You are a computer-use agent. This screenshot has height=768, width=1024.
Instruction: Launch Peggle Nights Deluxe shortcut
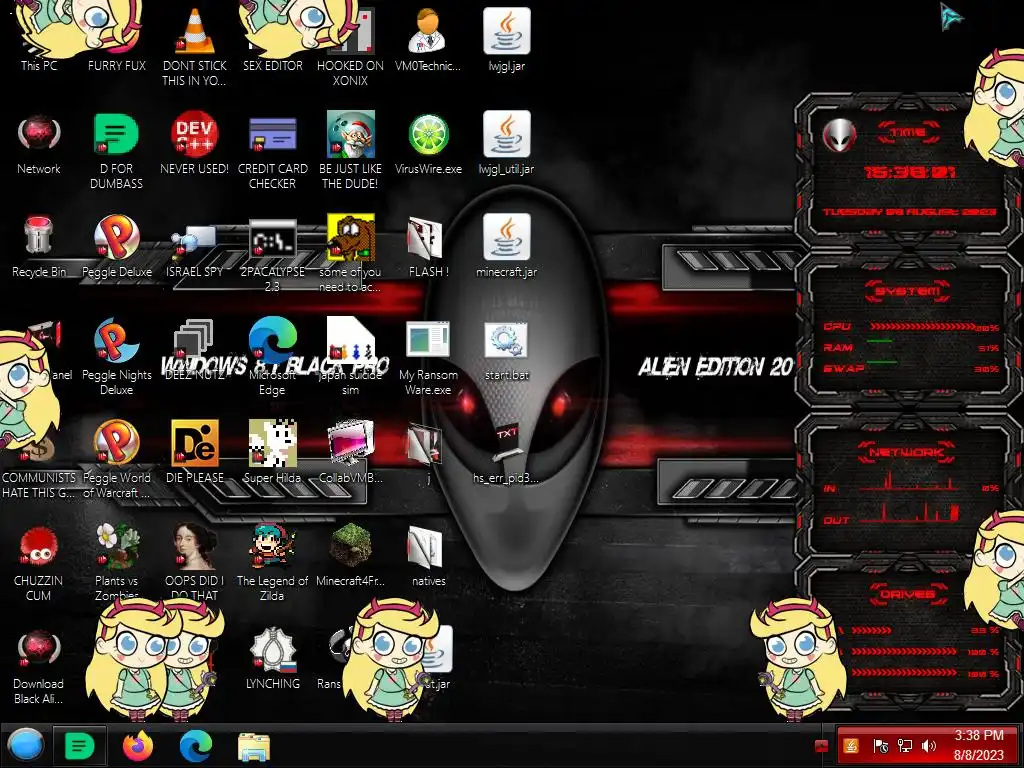click(x=117, y=356)
